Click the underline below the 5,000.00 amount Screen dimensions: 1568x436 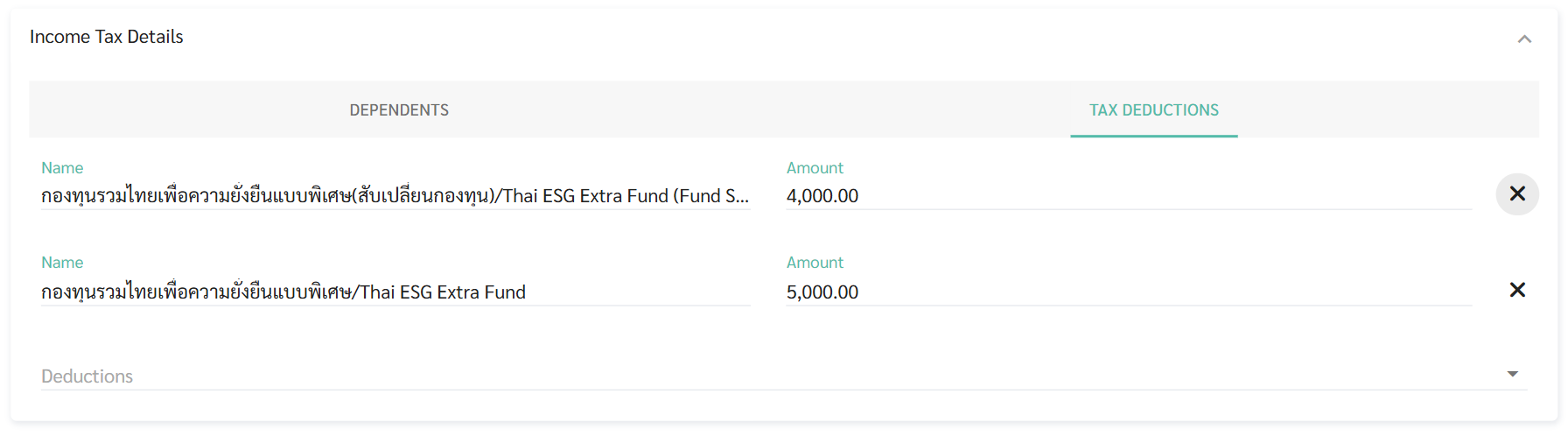pyautogui.click(x=1129, y=306)
